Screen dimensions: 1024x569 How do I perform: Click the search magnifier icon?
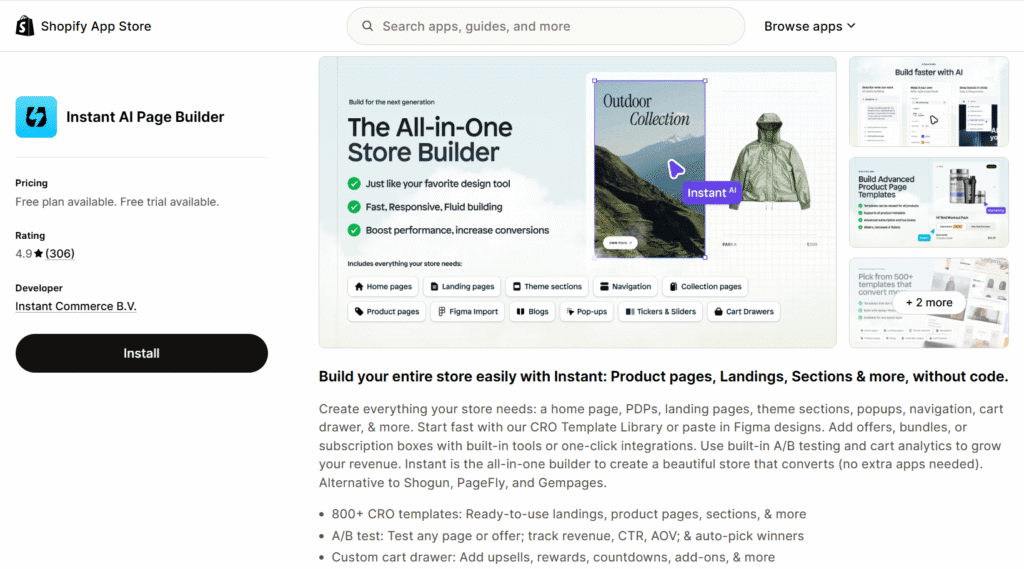(x=368, y=26)
